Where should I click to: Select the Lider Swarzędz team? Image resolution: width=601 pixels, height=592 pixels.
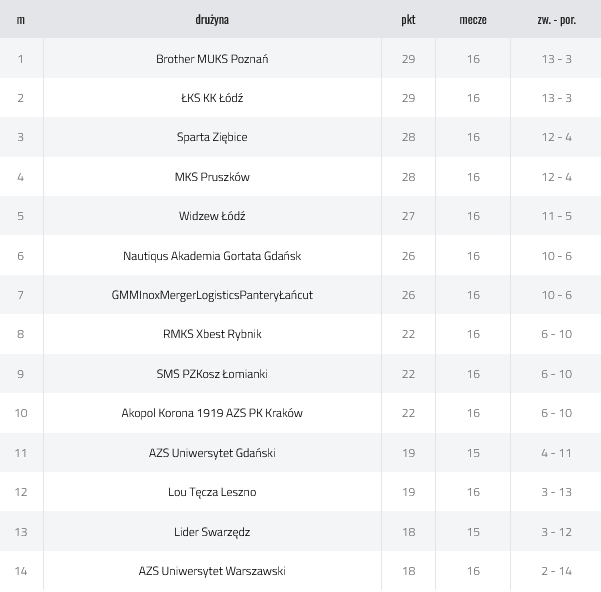click(212, 531)
